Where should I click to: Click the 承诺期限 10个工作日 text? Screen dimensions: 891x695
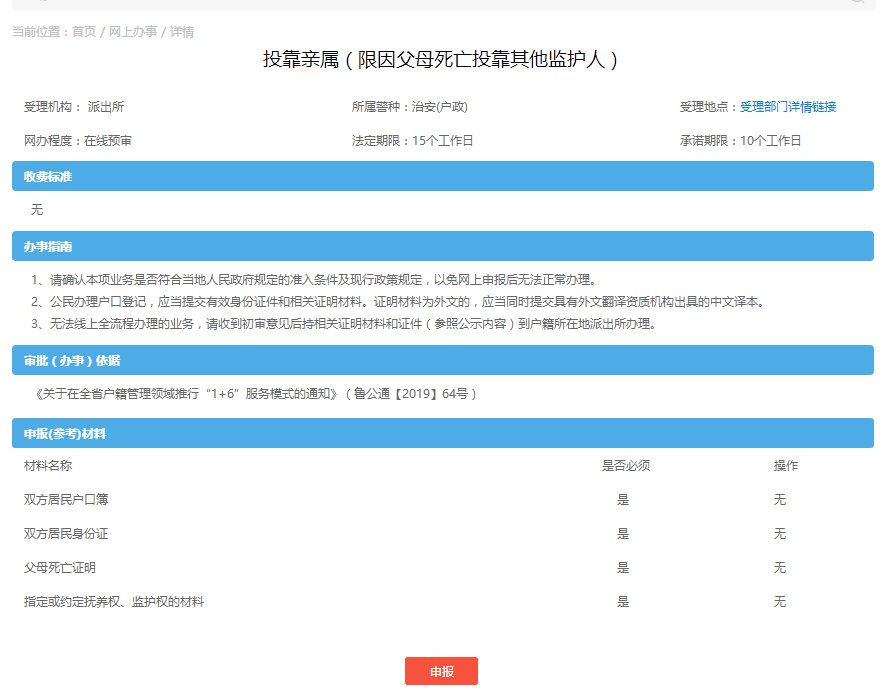tap(740, 141)
